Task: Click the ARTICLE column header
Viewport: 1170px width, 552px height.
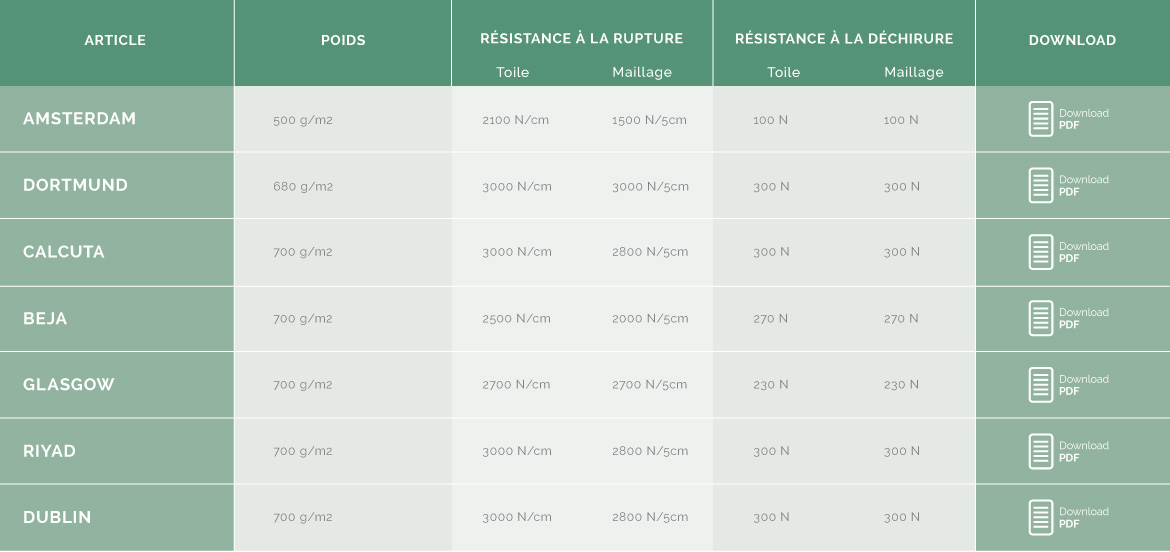Action: click(x=115, y=40)
